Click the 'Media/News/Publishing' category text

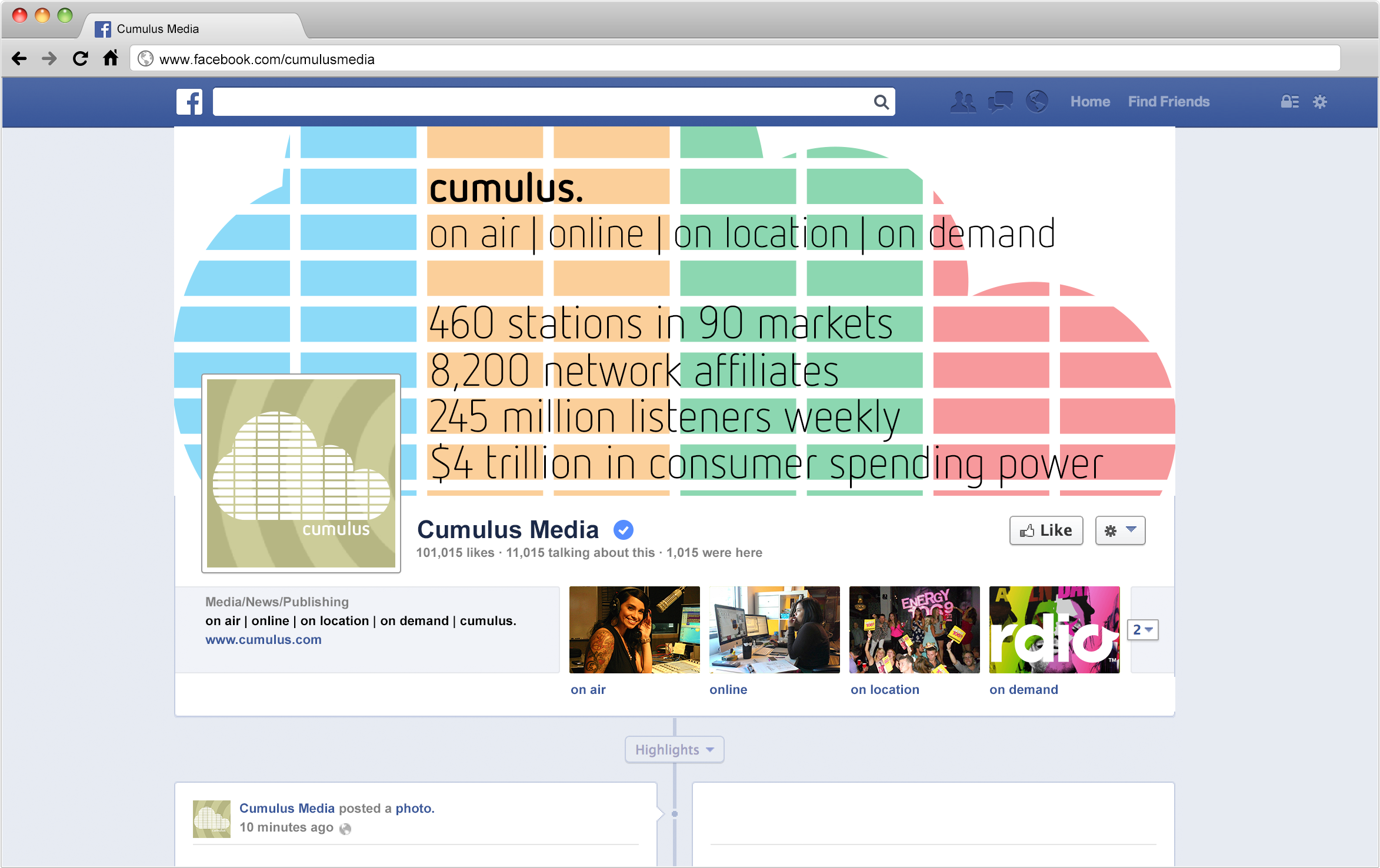pyautogui.click(x=277, y=602)
